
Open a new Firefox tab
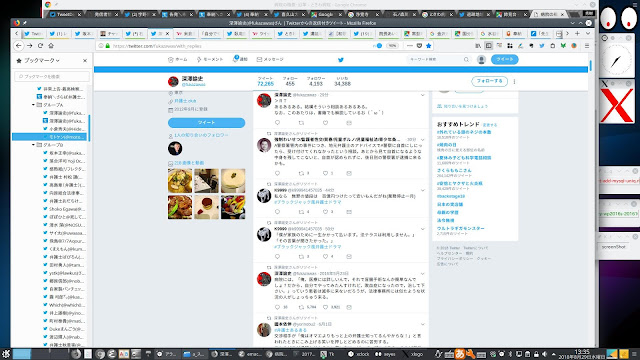point(577,33)
